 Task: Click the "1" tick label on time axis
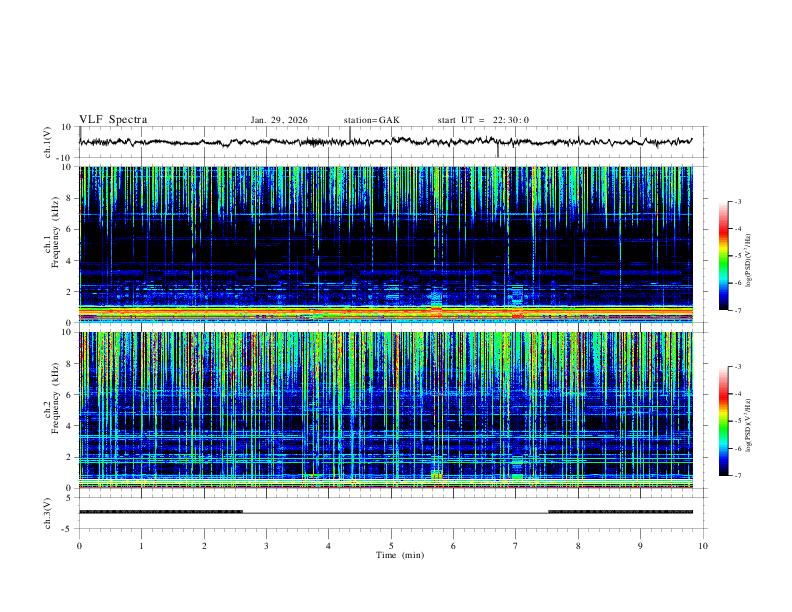coord(141,546)
